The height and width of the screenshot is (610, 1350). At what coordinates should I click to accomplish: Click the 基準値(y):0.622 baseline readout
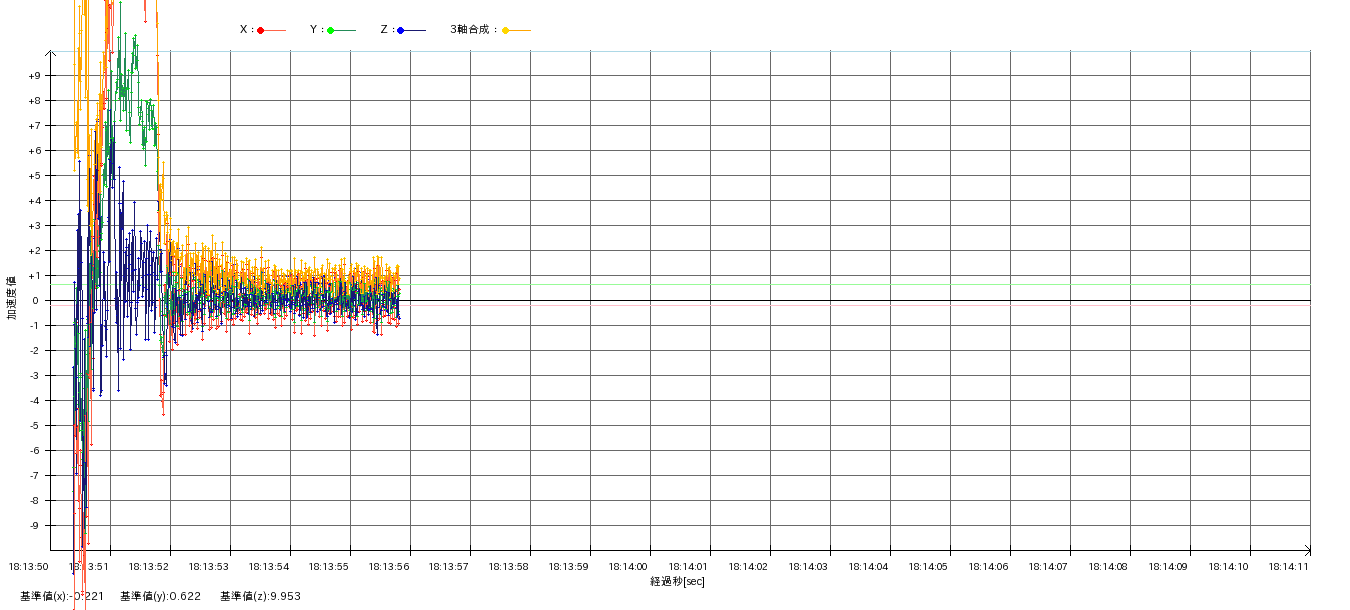[x=160, y=596]
